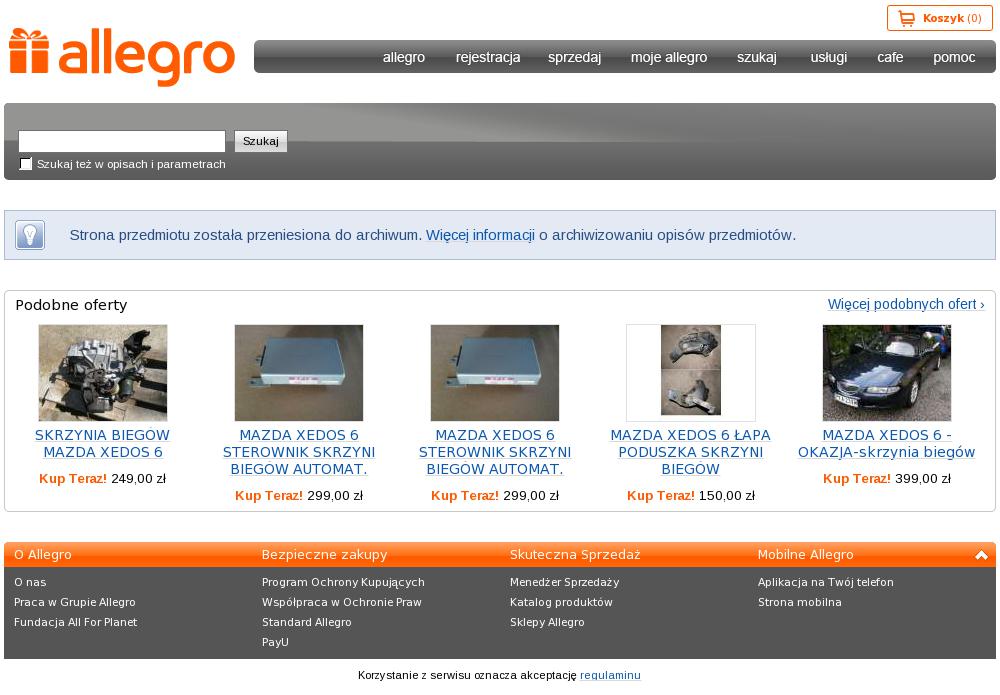The image size is (1000, 695).
Task: Focus the search text field
Action: pyautogui.click(x=122, y=141)
